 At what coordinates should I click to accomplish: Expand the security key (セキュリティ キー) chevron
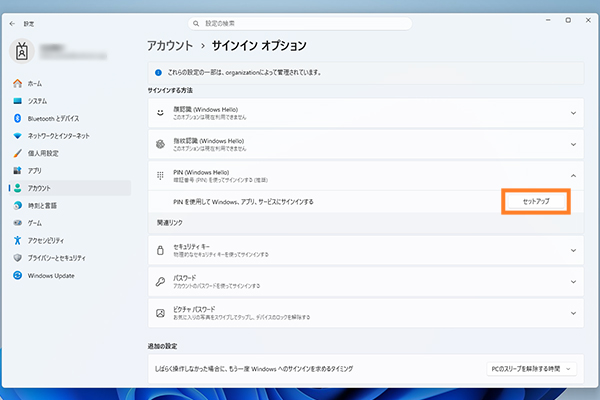[x=573, y=250]
